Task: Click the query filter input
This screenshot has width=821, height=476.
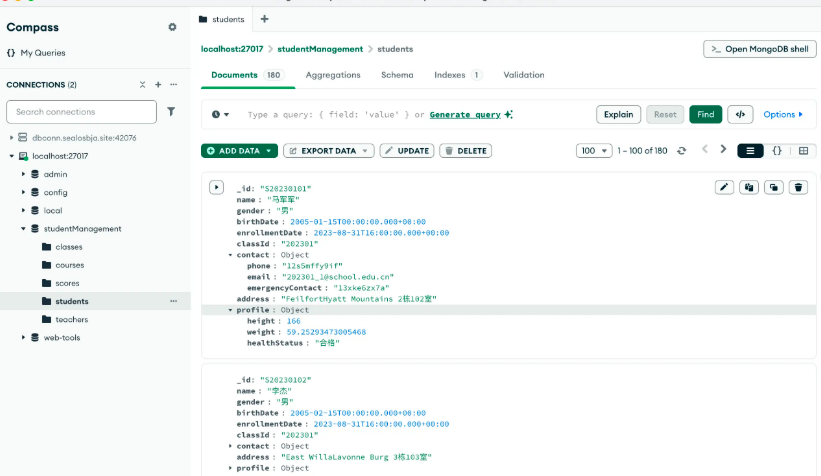Action: click(x=335, y=115)
